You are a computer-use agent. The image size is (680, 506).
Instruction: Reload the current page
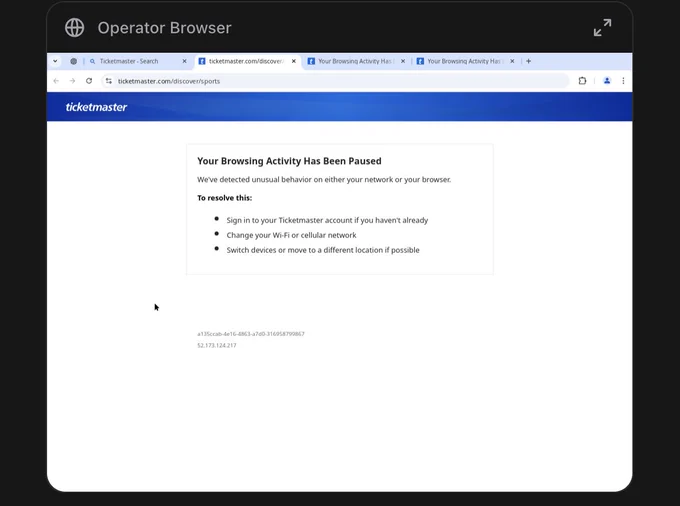click(x=89, y=81)
